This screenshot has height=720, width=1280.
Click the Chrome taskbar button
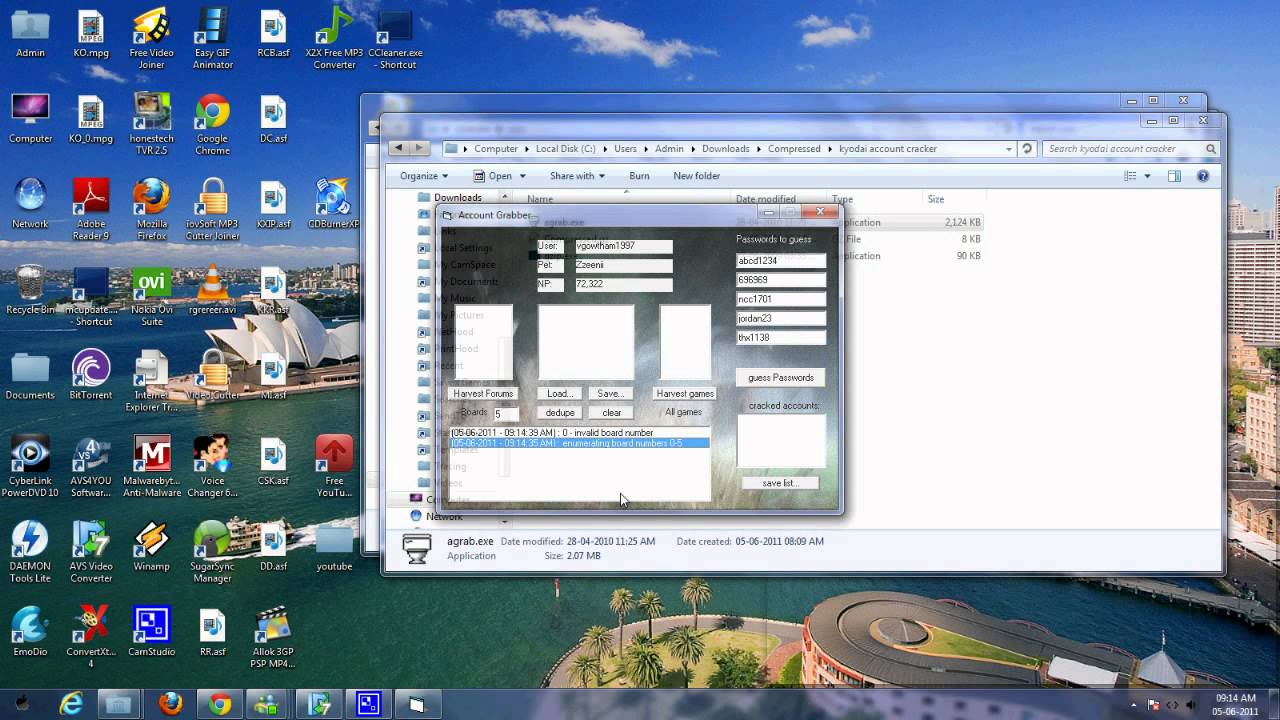click(220, 704)
